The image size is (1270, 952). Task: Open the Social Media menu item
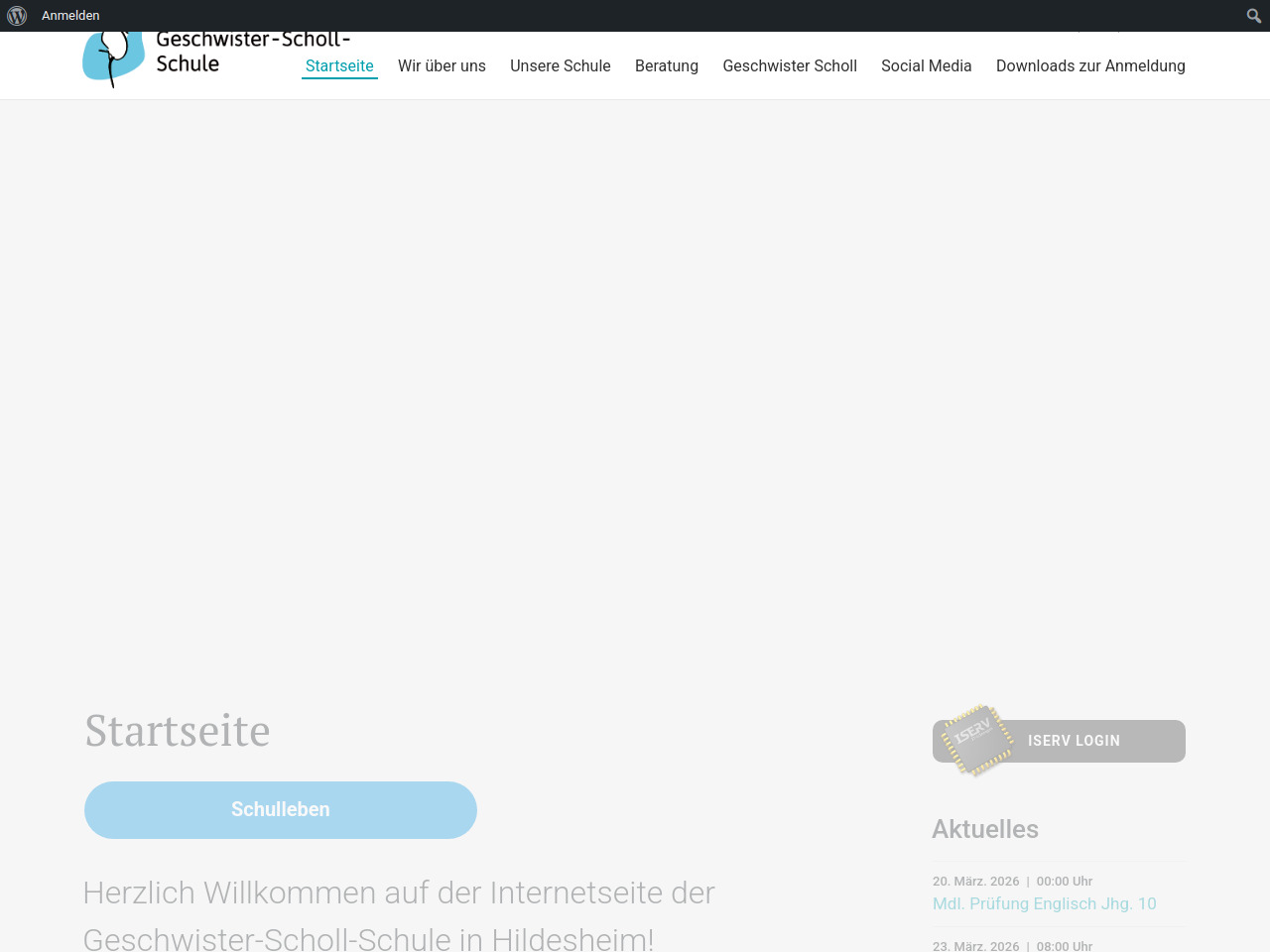[x=926, y=65]
